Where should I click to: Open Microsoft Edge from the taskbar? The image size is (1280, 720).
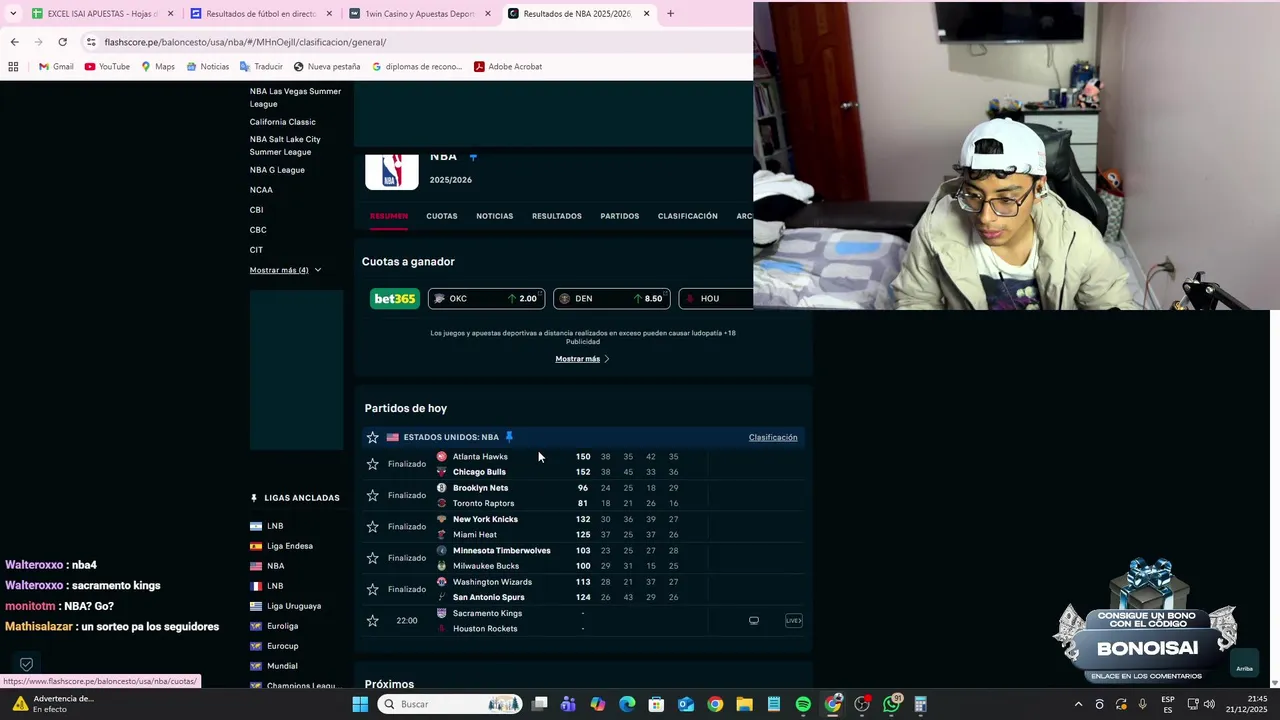[627, 704]
